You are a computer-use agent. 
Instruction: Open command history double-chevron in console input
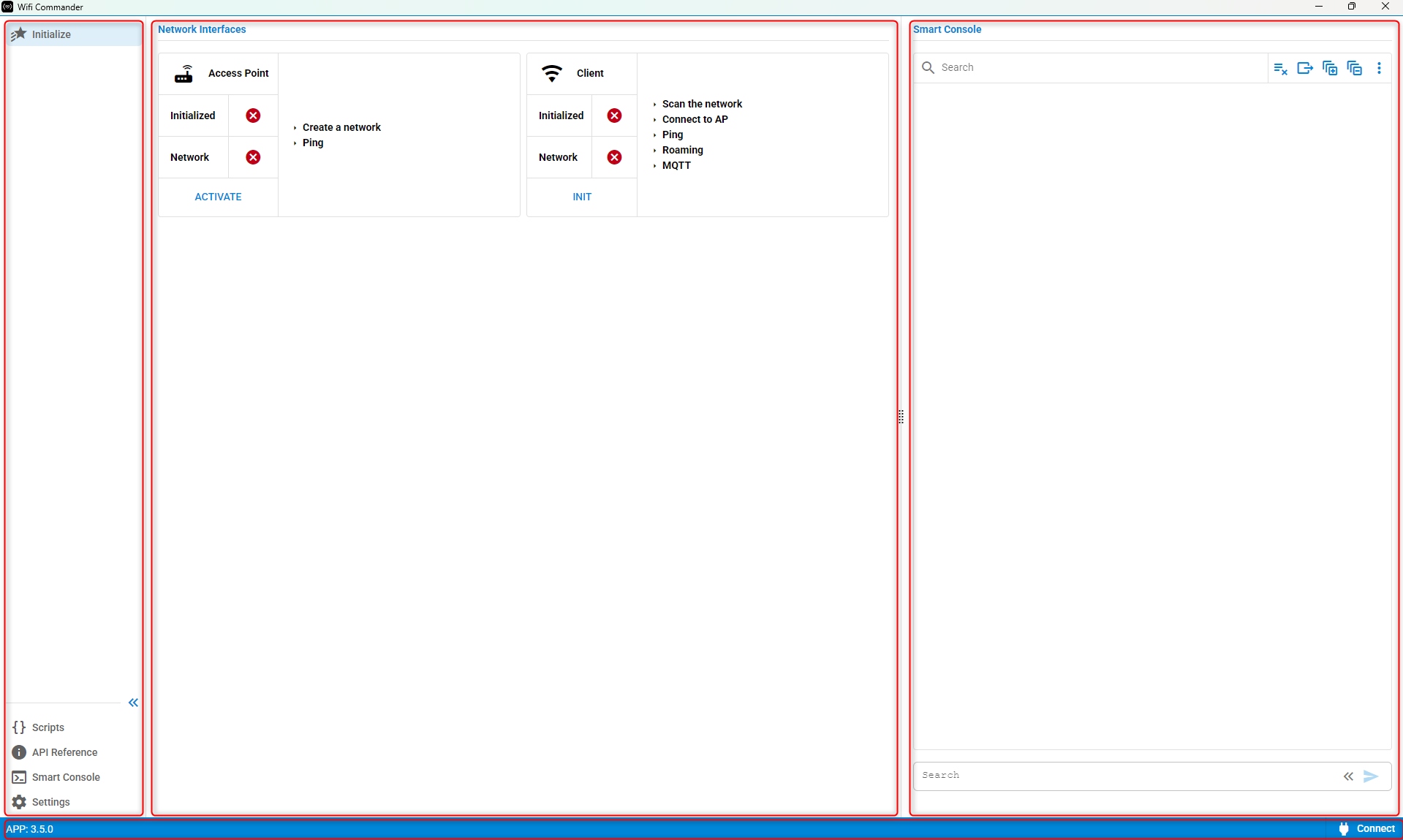tap(1348, 776)
